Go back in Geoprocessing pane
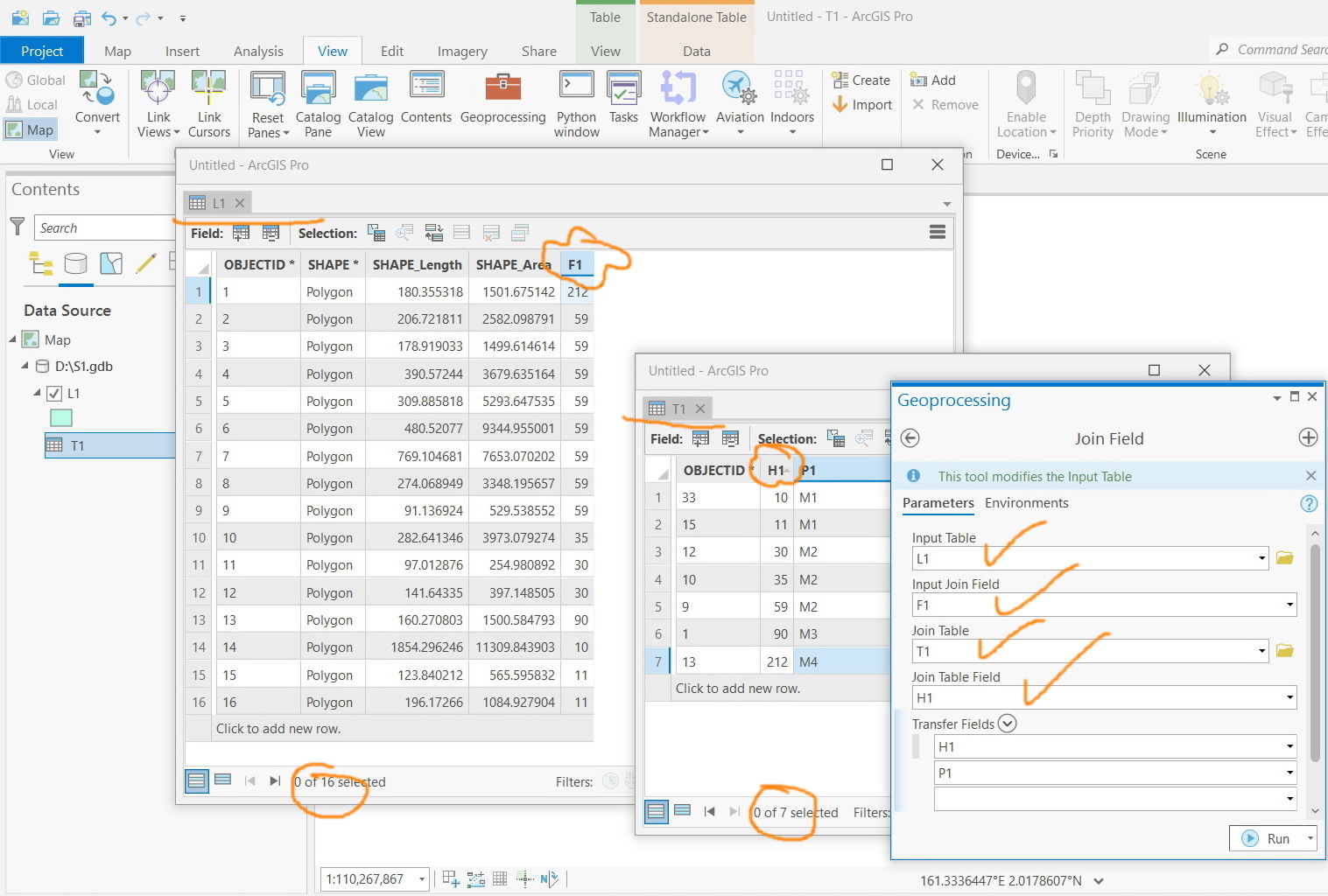Image resolution: width=1328 pixels, height=896 pixels. point(910,438)
